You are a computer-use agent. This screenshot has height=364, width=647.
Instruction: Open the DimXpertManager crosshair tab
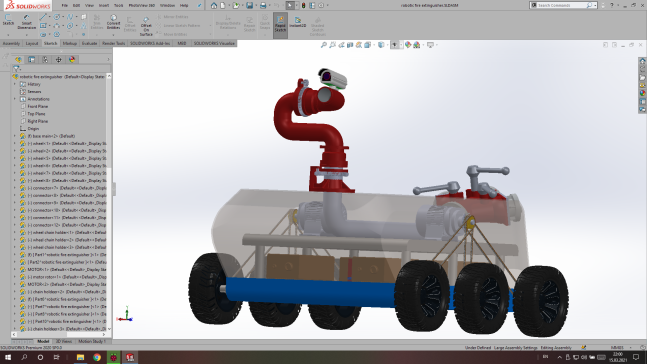[x=59, y=59]
